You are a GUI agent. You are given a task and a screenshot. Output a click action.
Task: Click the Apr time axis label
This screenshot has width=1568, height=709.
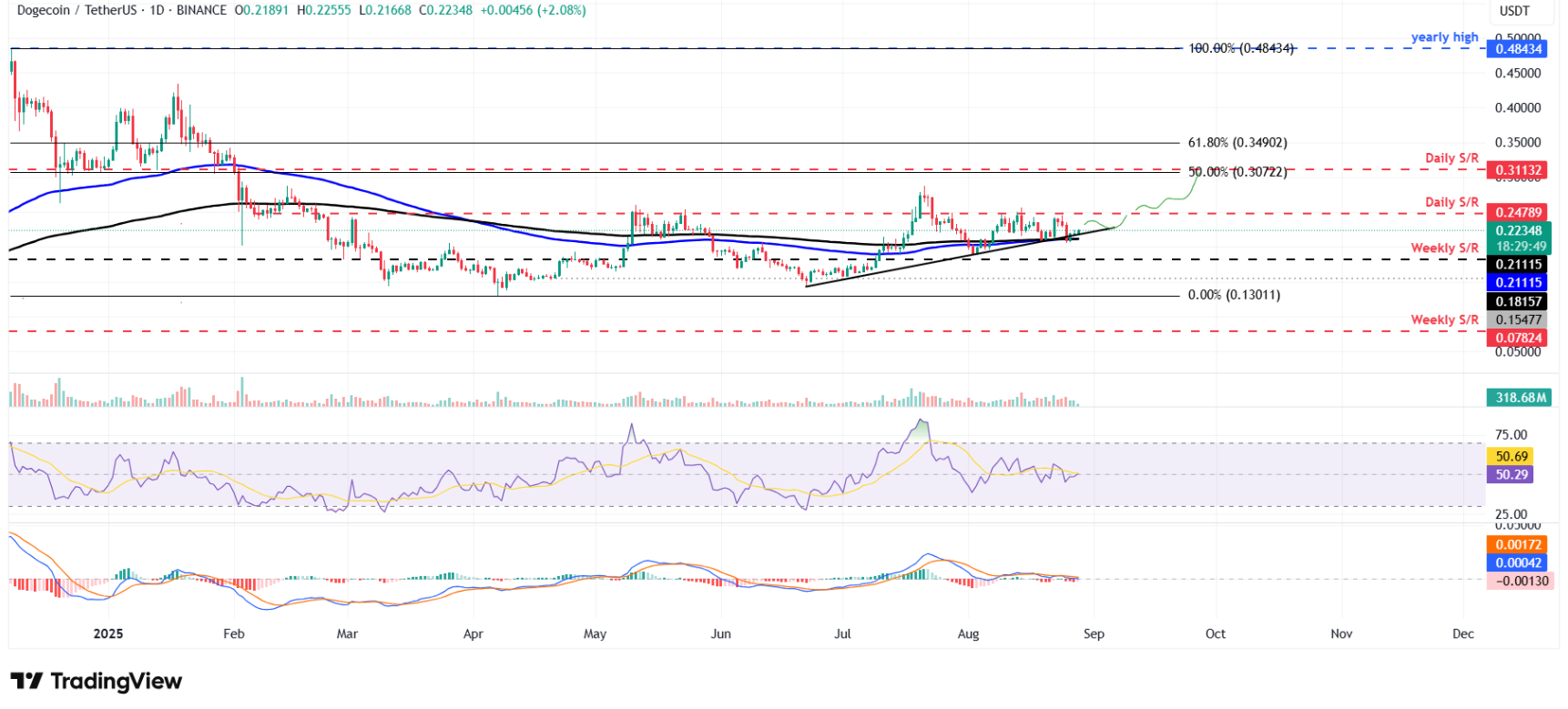pyautogui.click(x=473, y=634)
